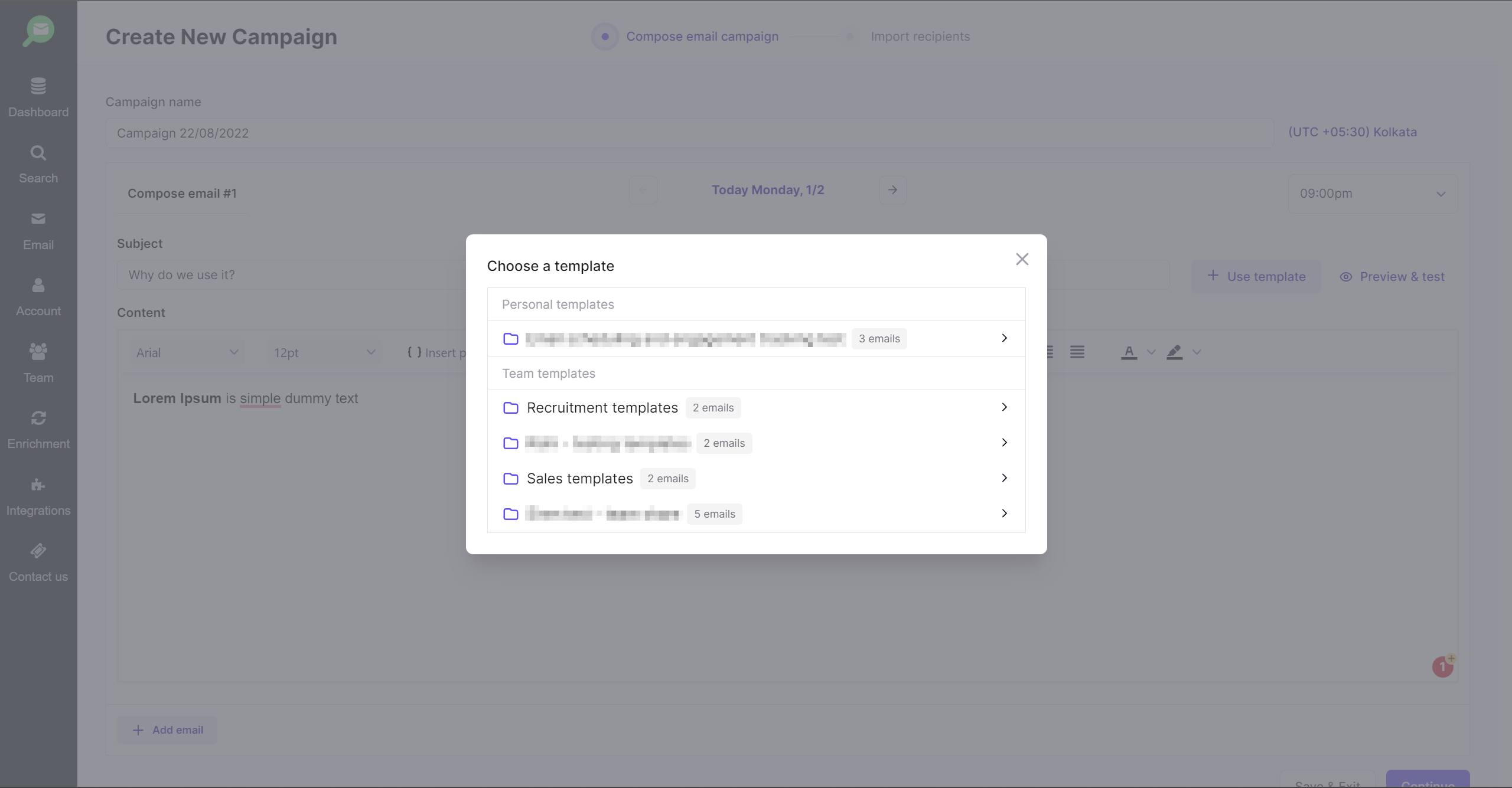The width and height of the screenshot is (1512, 788).
Task: Open the Arial font family dropdown
Action: pos(187,352)
